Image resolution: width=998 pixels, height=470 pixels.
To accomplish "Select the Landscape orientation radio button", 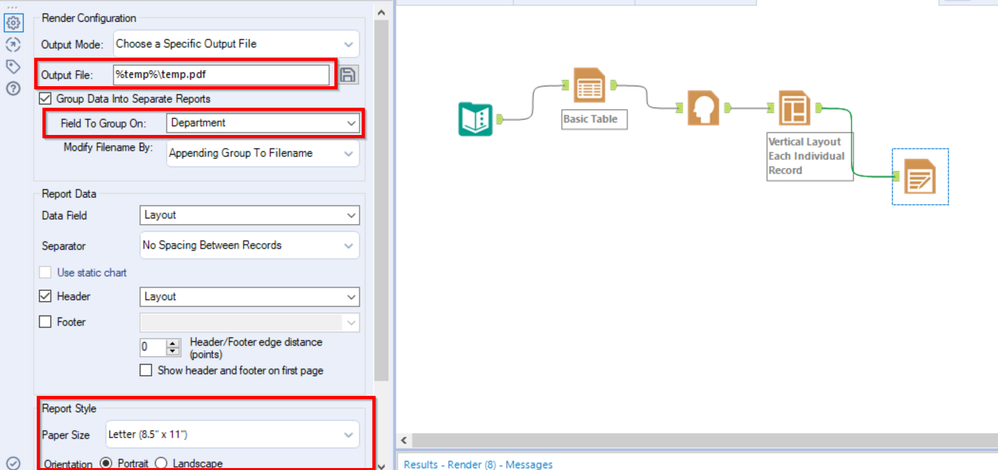I will (x=162, y=464).
